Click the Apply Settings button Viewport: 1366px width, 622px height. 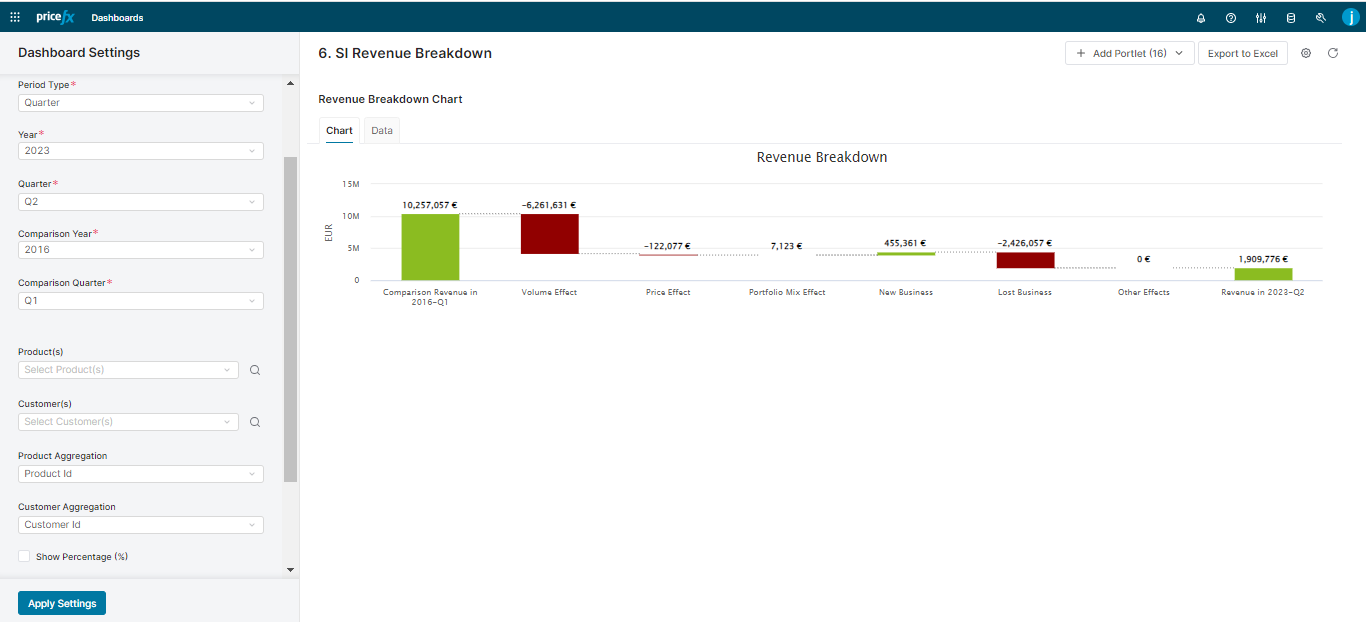(61, 603)
